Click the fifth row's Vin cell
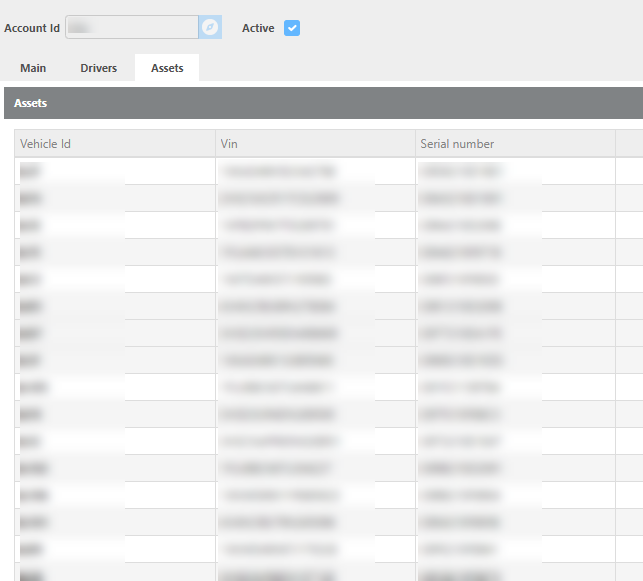 (315, 279)
